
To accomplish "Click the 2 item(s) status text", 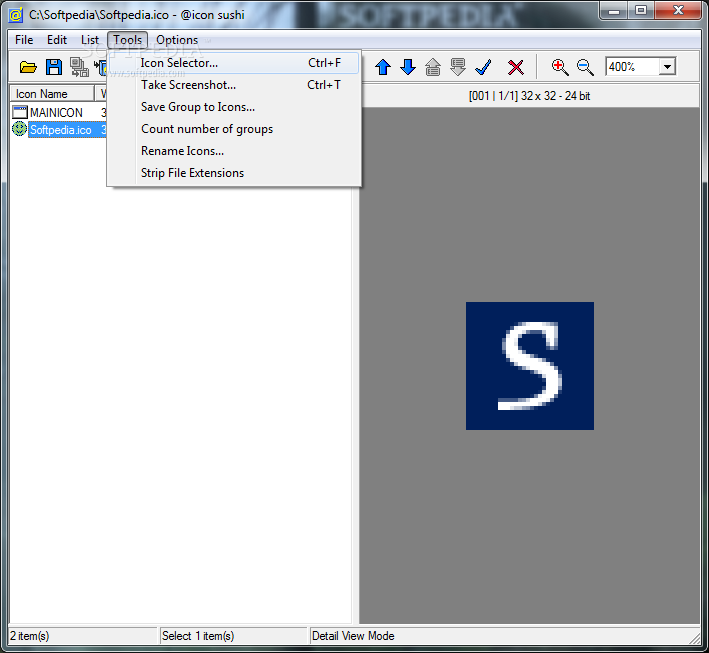I will pos(29,636).
